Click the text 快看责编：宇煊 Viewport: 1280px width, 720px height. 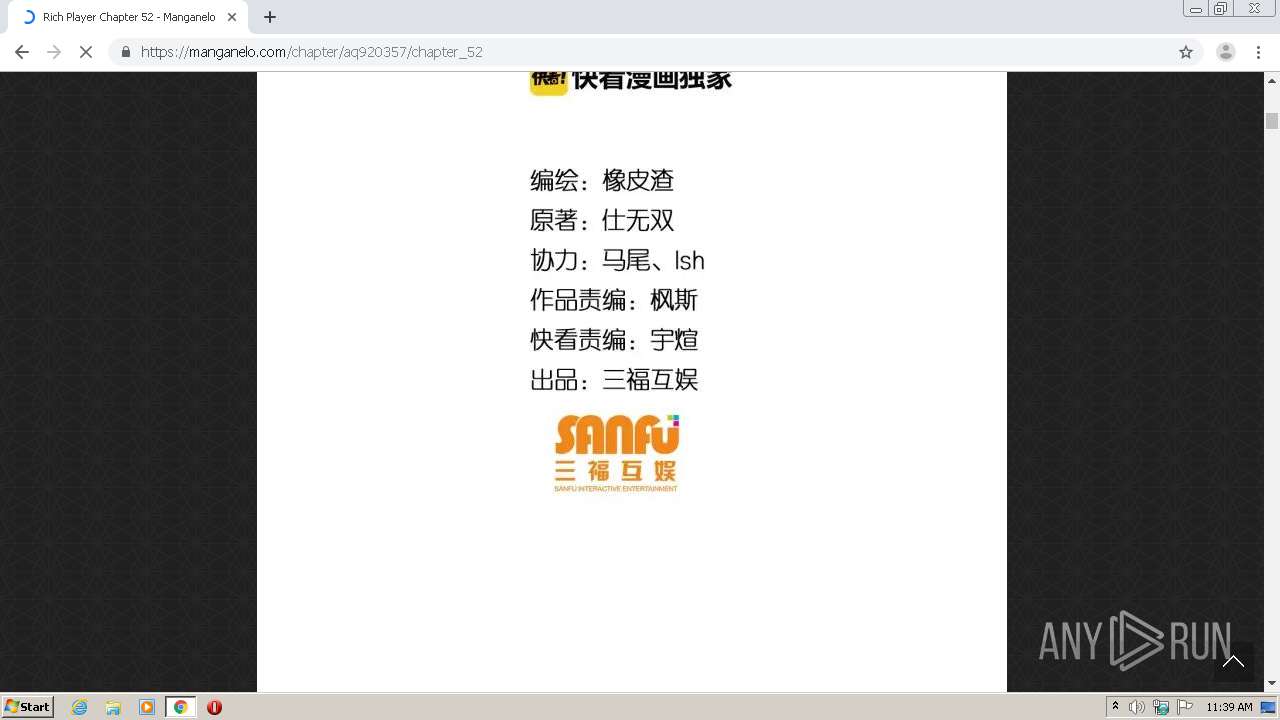(x=614, y=340)
